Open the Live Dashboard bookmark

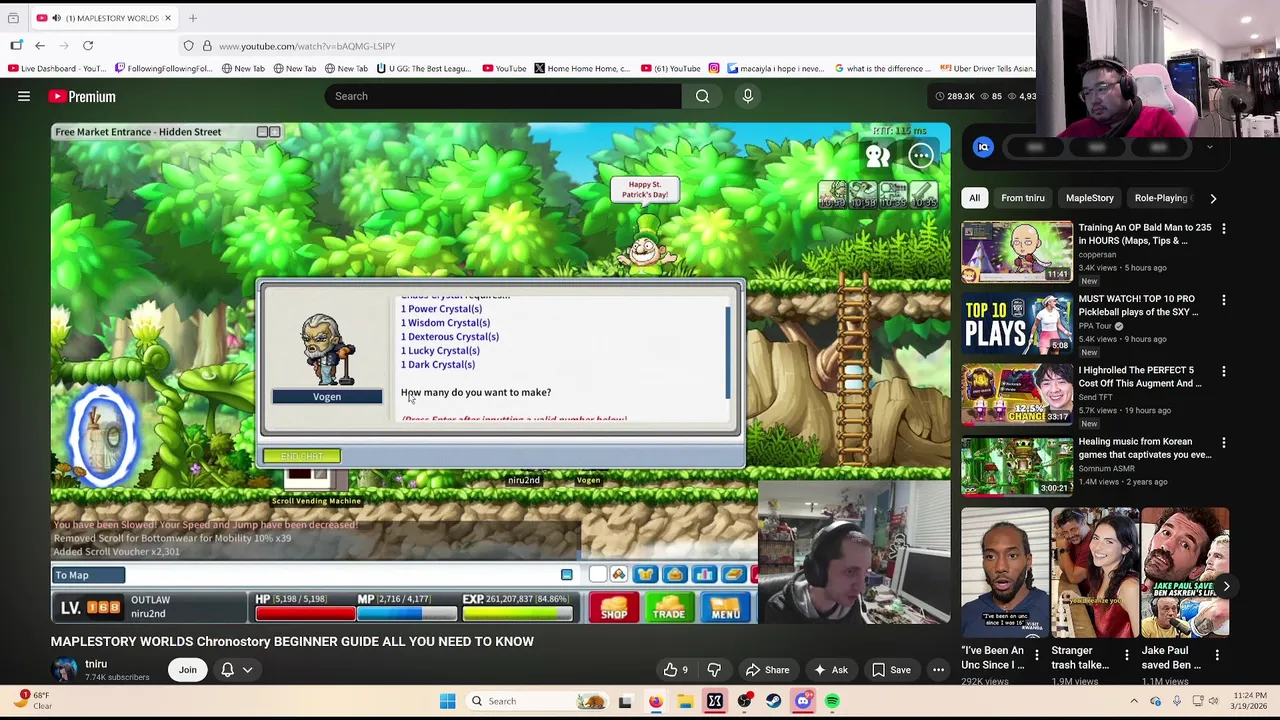pyautogui.click(x=57, y=68)
